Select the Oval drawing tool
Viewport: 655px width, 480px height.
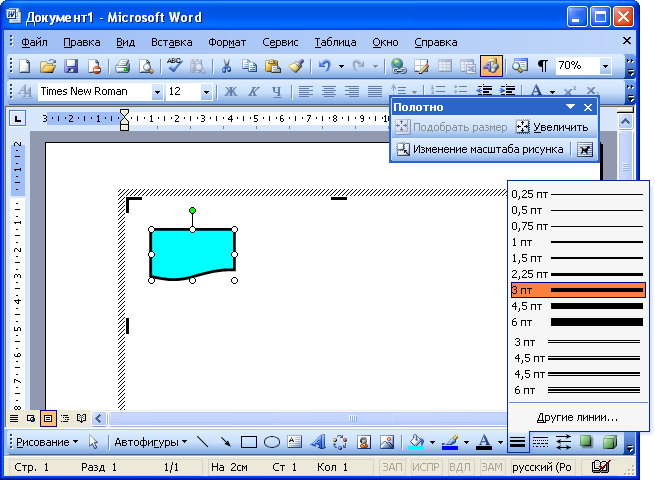pyautogui.click(x=272, y=442)
